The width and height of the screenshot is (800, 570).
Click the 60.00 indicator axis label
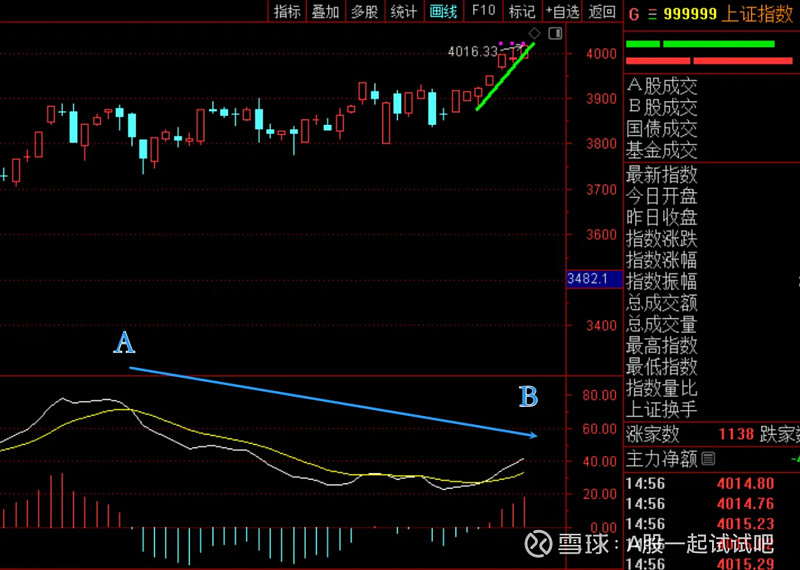point(599,429)
